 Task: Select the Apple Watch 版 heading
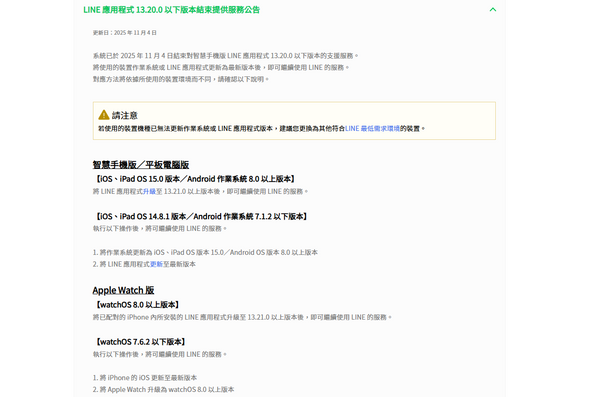(123, 290)
